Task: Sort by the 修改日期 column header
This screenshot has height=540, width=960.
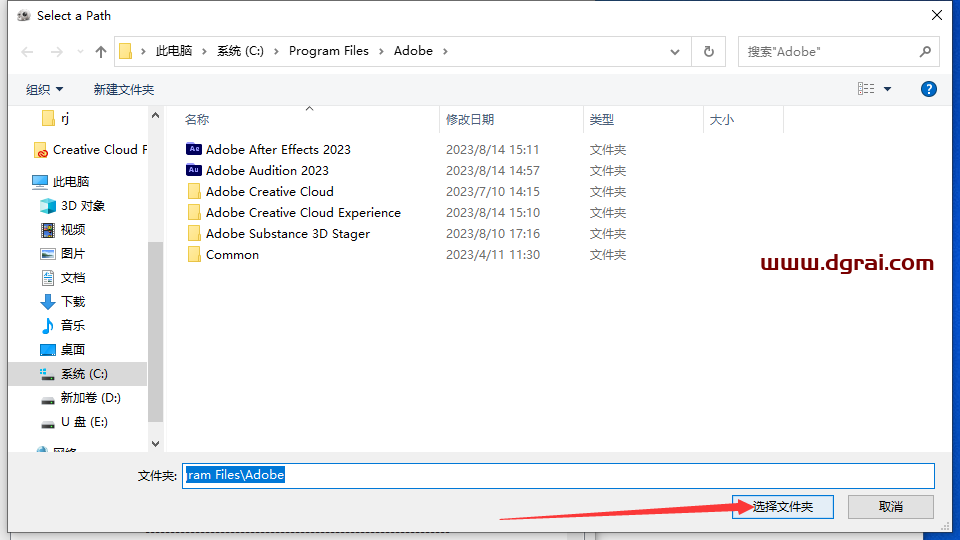Action: coord(470,119)
